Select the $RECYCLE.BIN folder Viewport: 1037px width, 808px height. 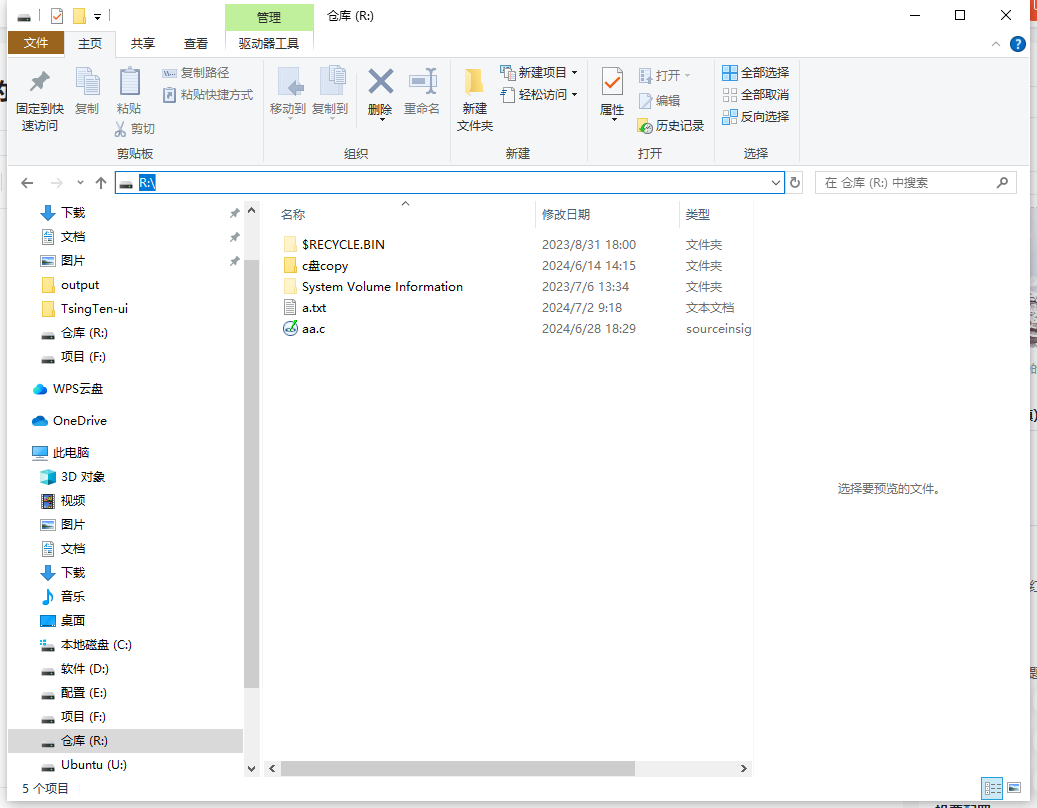point(343,245)
